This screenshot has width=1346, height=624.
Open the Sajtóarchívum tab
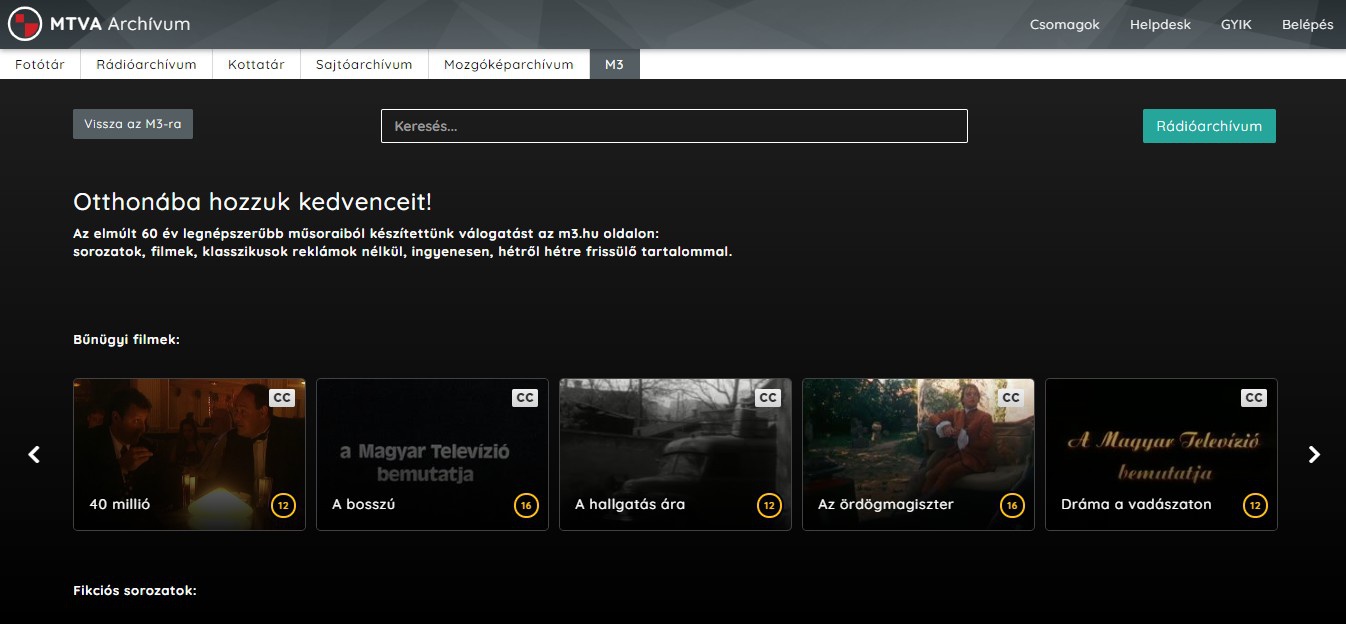pos(364,64)
